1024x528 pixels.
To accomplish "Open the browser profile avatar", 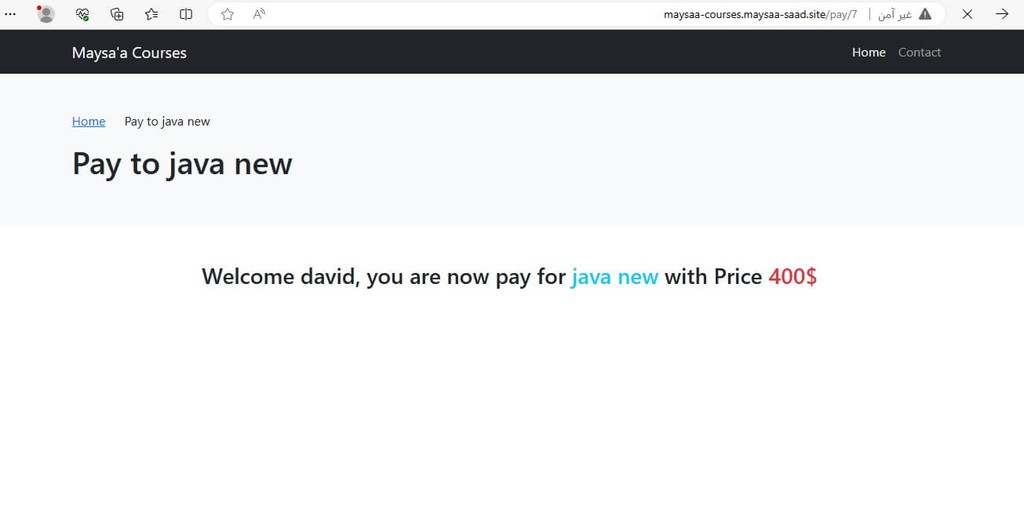I will tap(46, 14).
